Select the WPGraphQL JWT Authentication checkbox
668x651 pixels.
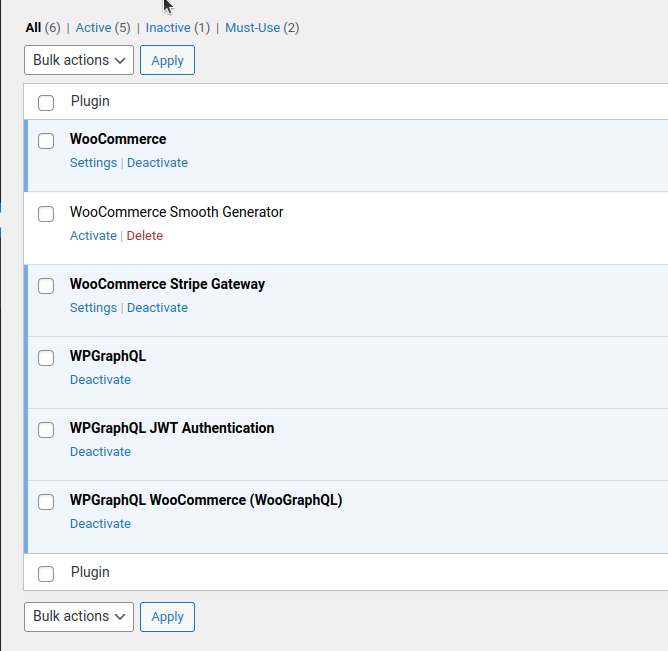tap(46, 430)
